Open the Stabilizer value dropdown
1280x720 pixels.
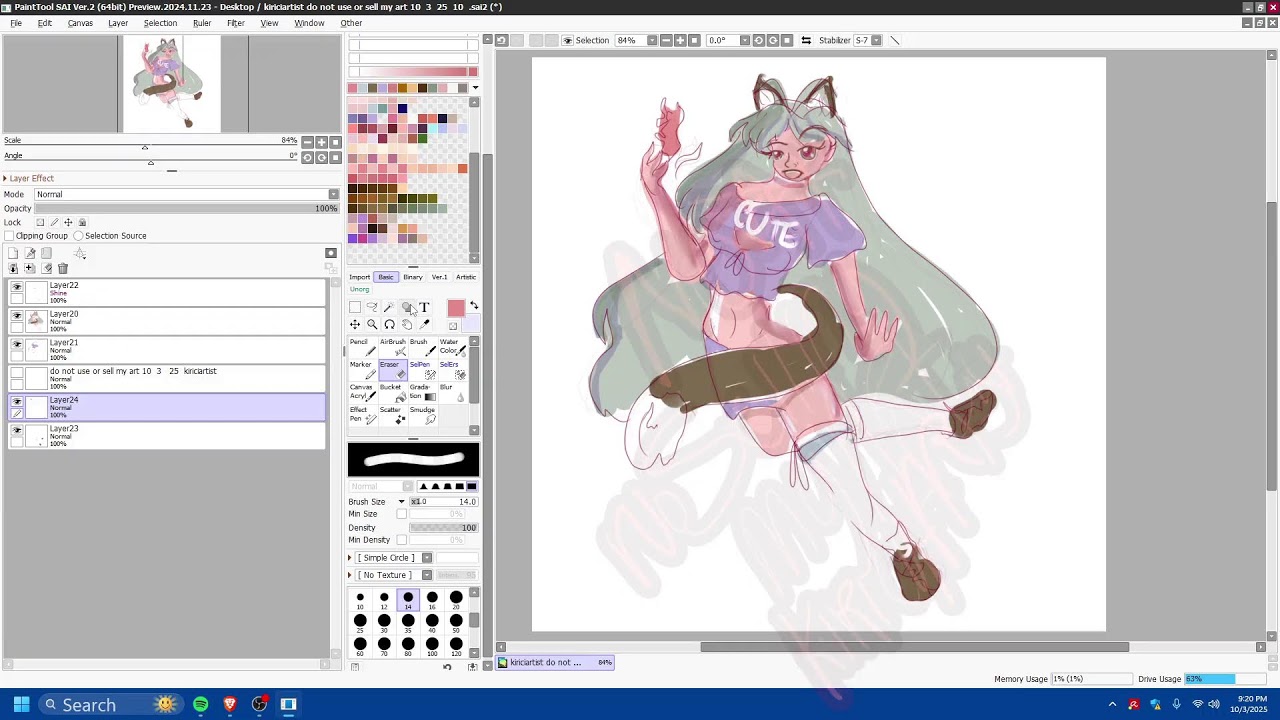pos(877,40)
